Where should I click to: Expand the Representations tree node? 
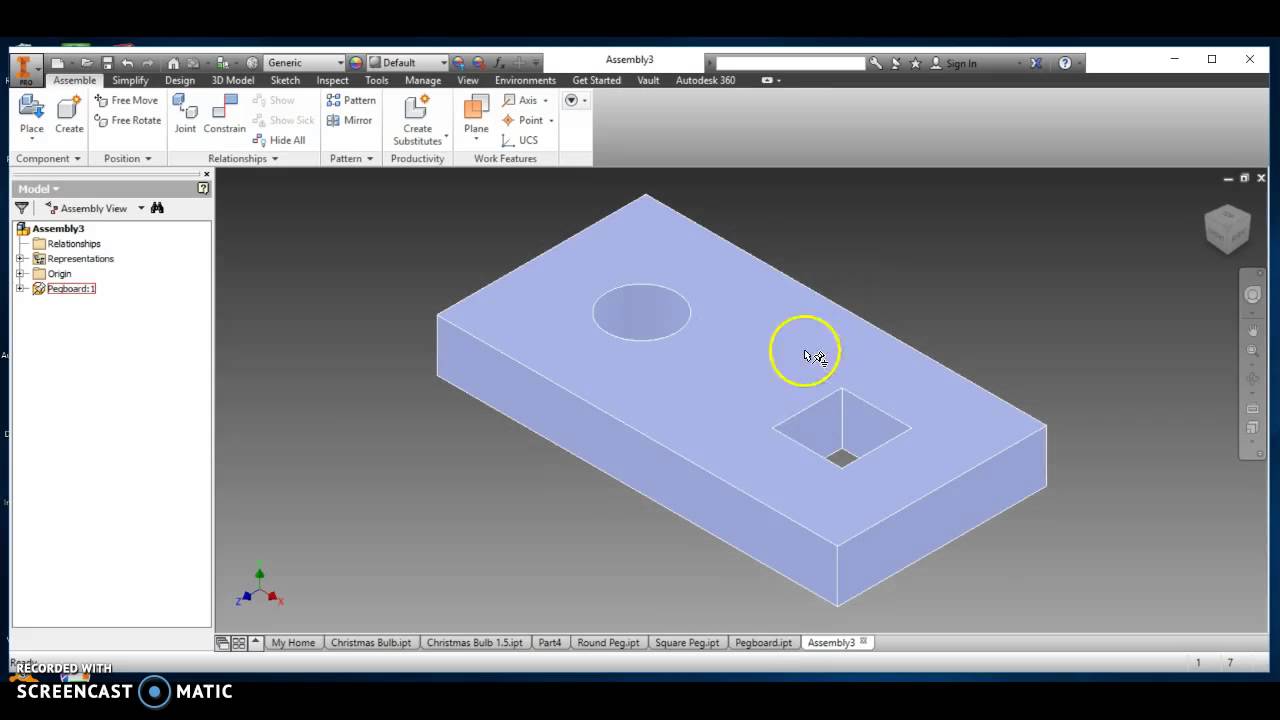coord(19,259)
